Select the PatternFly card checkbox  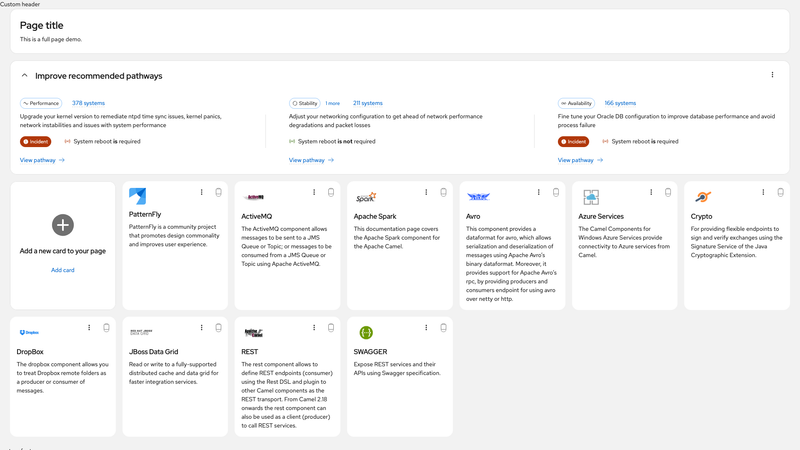coord(218,192)
